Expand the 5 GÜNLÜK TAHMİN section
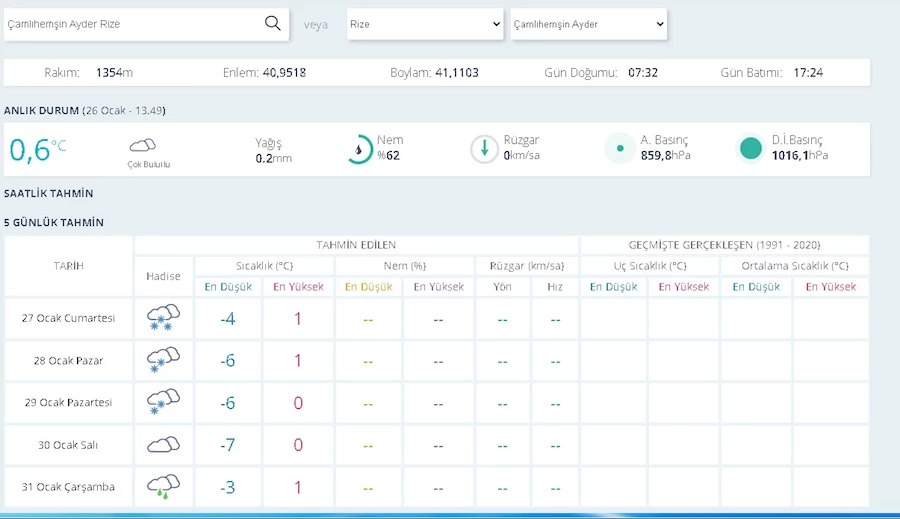900x519 pixels. tap(54, 222)
